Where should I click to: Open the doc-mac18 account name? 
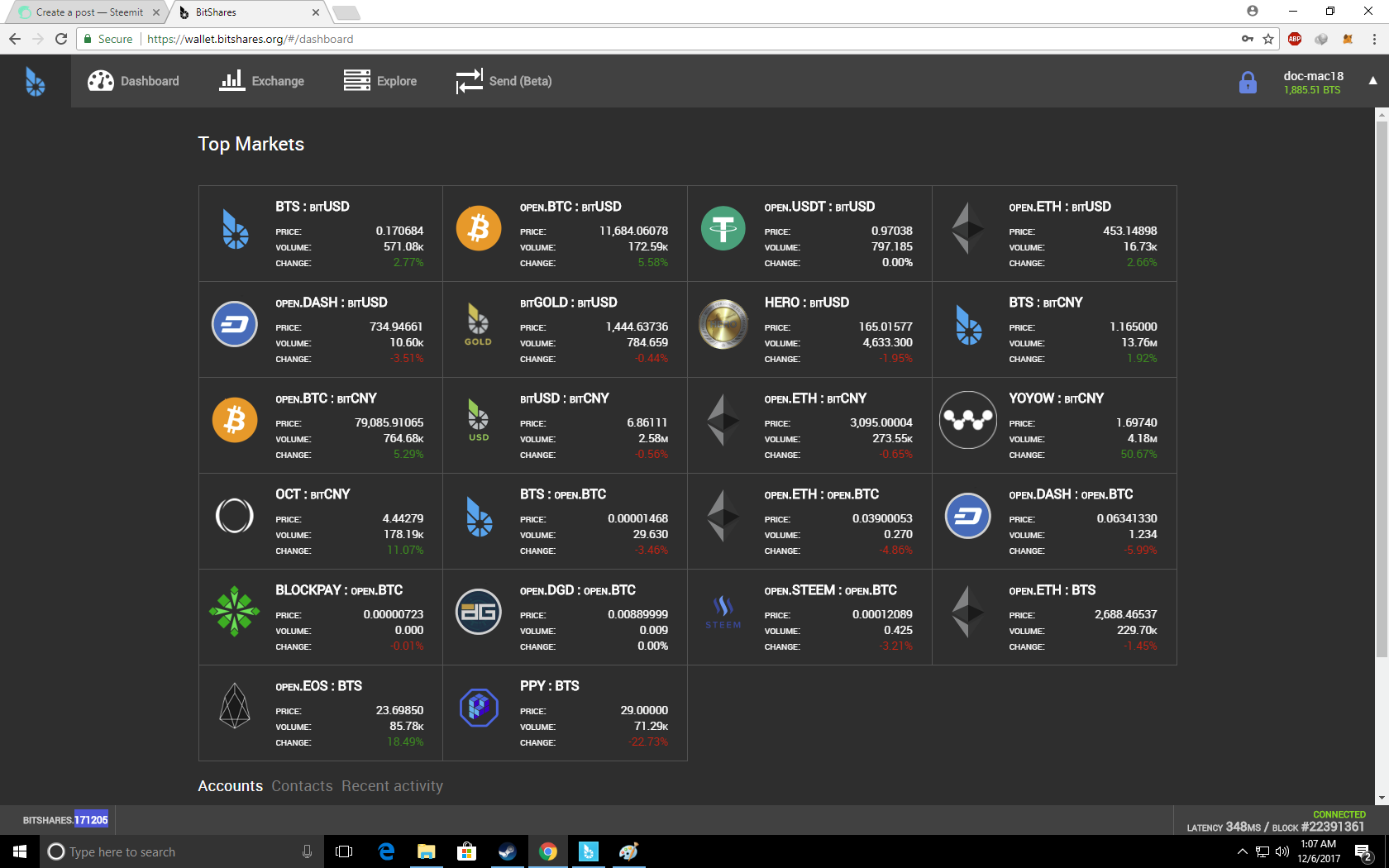click(1313, 76)
